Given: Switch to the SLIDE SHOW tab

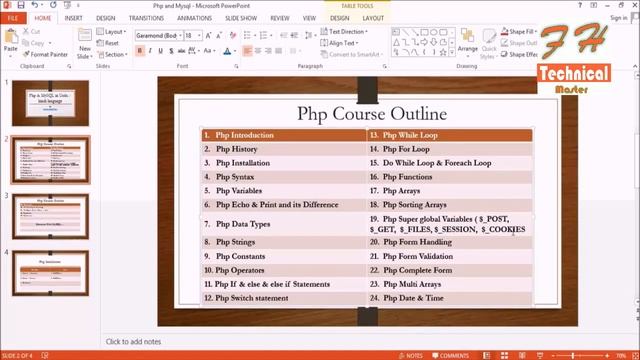Looking at the screenshot, I should [241, 18].
